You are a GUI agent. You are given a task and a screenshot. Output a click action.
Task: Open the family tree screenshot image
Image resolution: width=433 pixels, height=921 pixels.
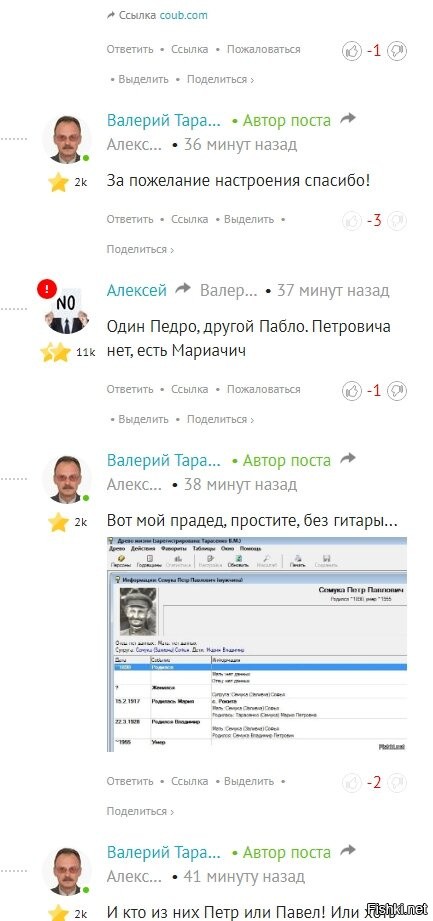257,644
